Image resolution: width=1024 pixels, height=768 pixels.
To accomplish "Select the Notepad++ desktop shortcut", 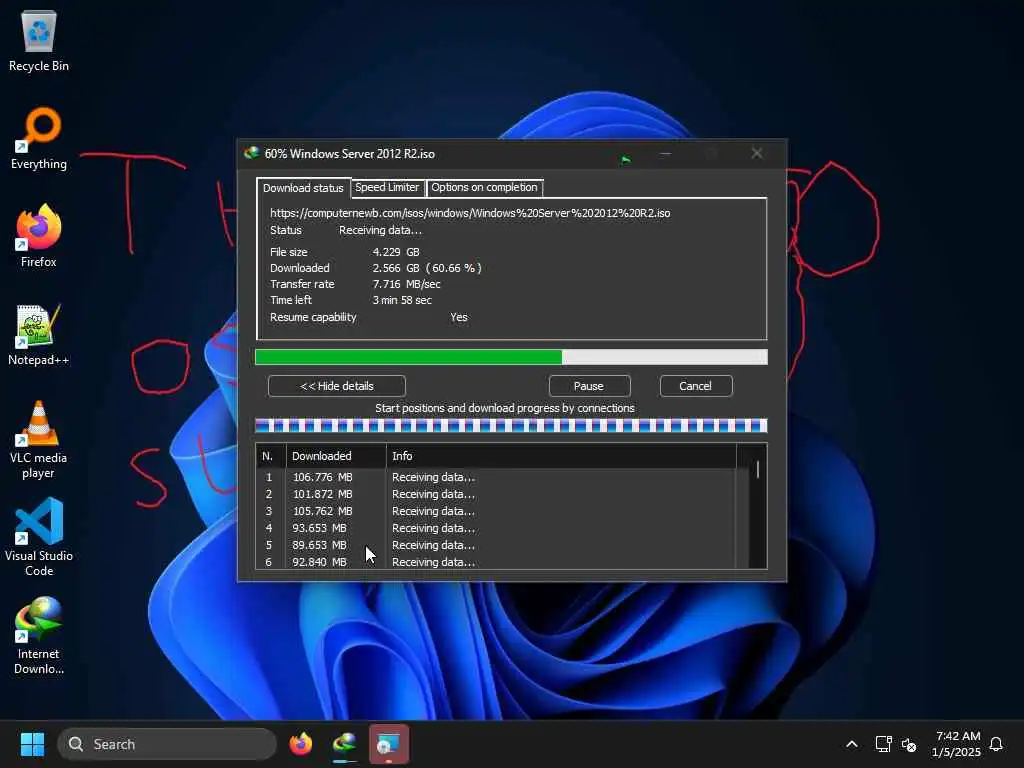I will click(x=39, y=334).
